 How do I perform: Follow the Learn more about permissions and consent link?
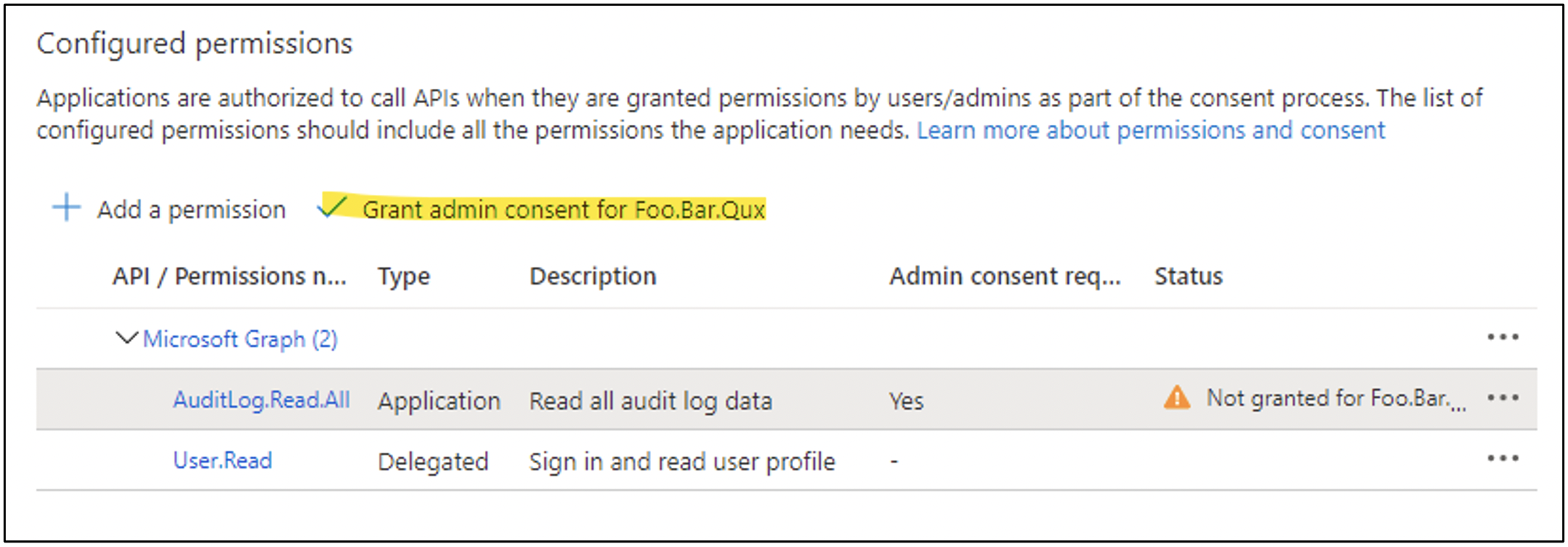point(1151,131)
